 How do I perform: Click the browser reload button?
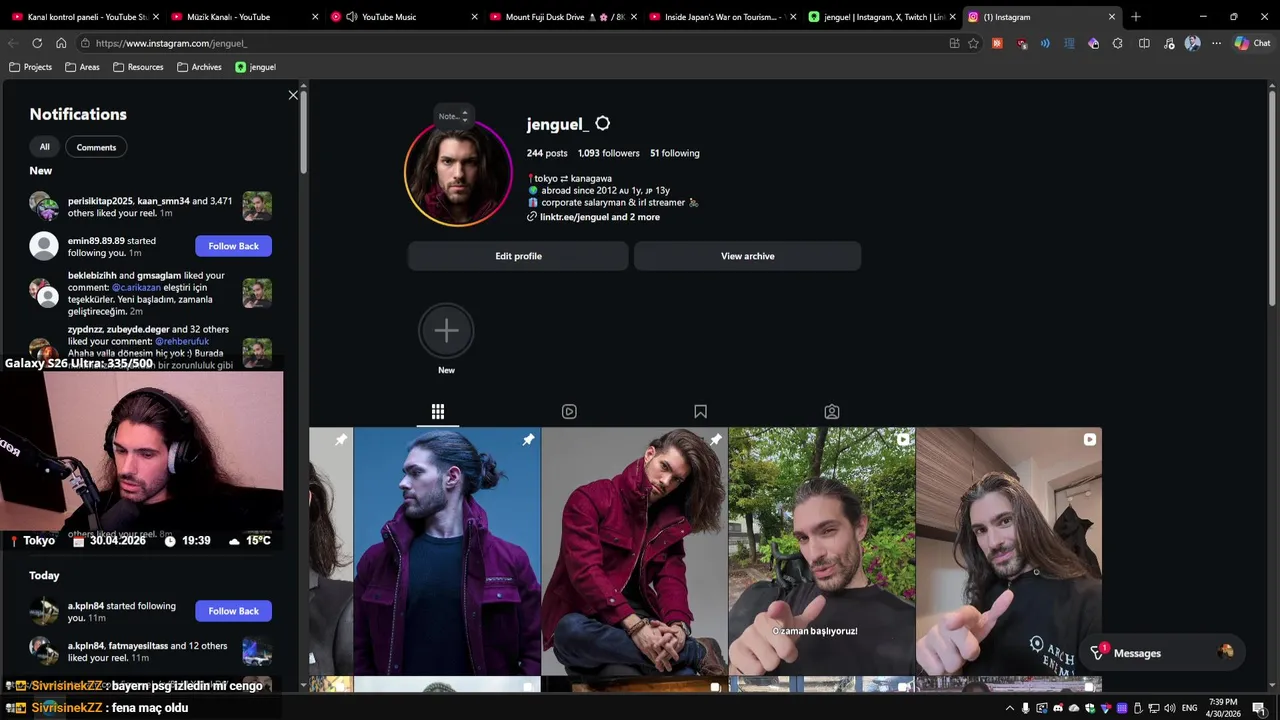pos(37,43)
